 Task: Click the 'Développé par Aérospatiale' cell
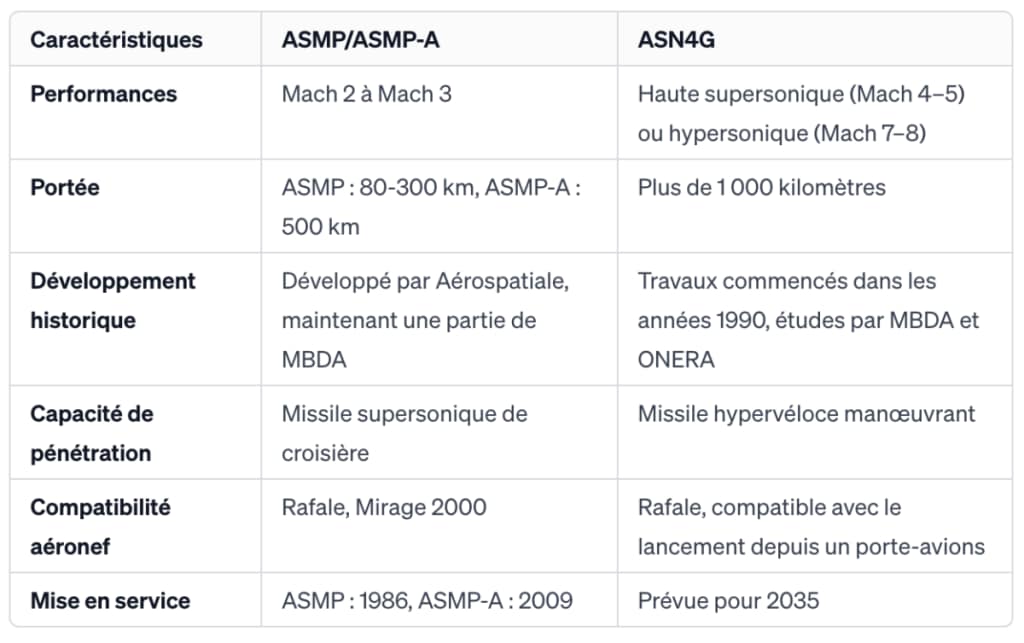pos(425,320)
